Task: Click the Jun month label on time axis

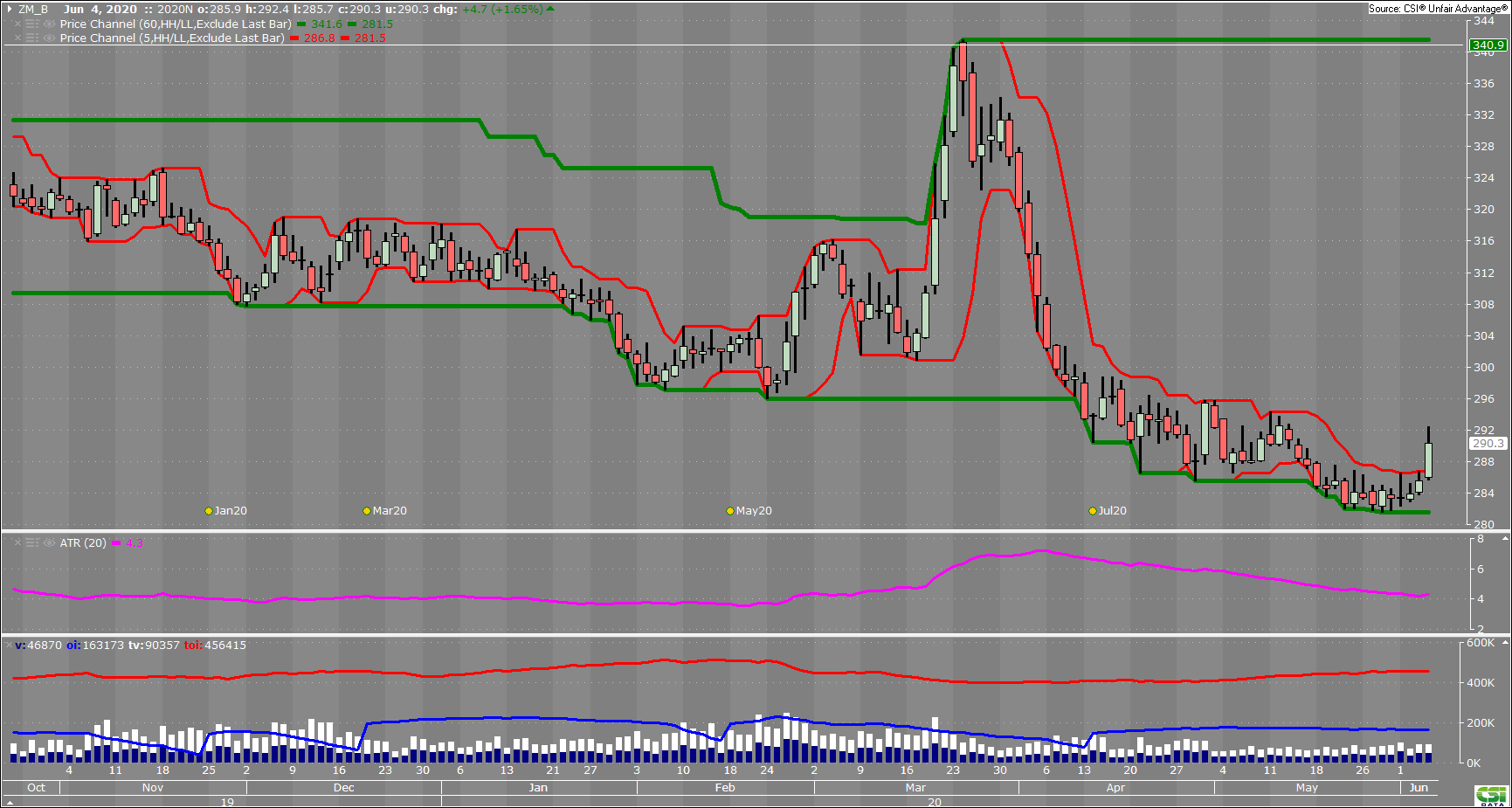Action: tap(1419, 788)
